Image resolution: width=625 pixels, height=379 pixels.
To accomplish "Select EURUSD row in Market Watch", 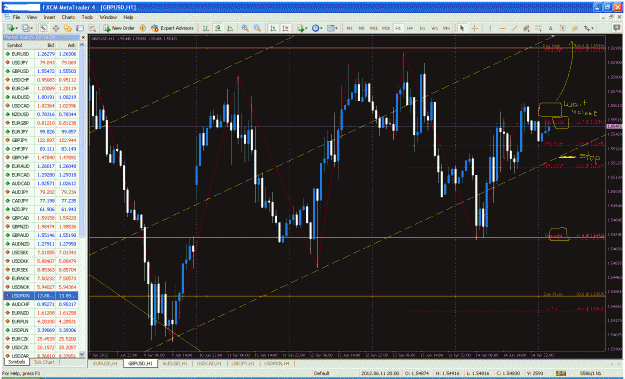I will 41,54.
